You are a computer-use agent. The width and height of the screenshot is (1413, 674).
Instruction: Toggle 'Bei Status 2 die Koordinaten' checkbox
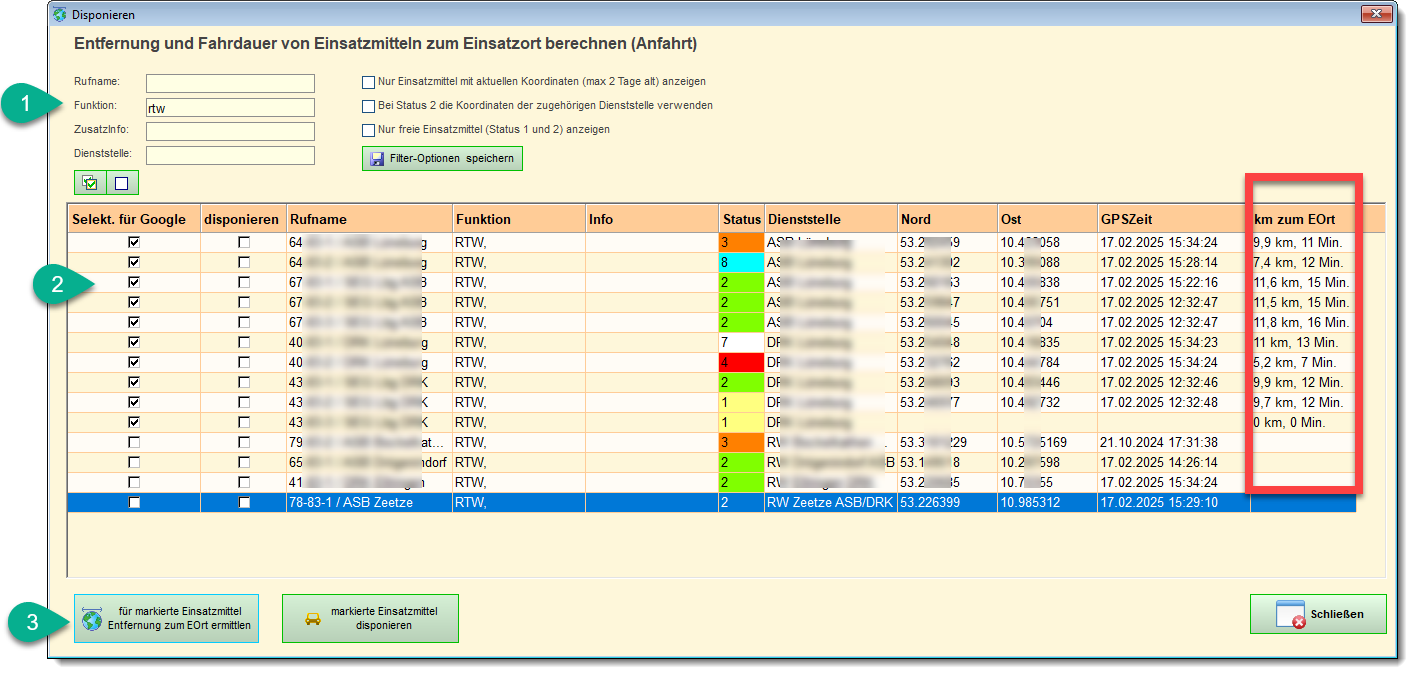(x=368, y=106)
